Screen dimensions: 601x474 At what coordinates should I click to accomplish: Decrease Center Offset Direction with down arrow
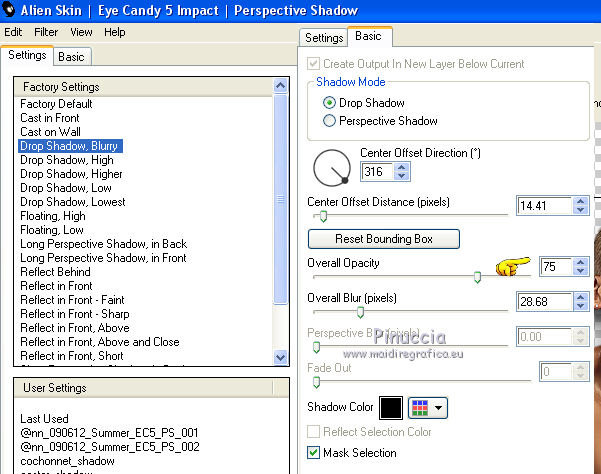point(401,175)
